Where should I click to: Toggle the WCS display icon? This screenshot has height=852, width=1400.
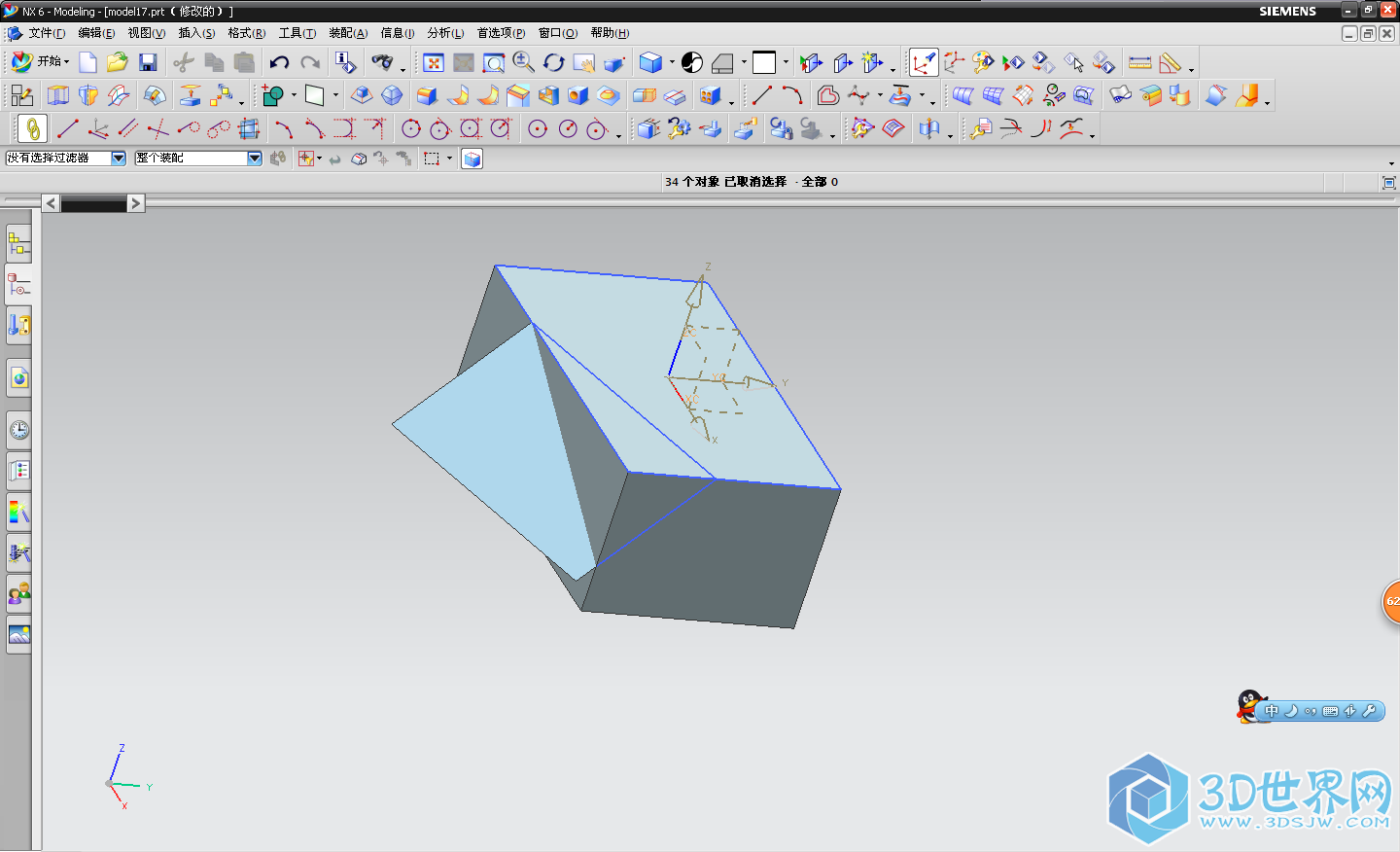pos(923,62)
